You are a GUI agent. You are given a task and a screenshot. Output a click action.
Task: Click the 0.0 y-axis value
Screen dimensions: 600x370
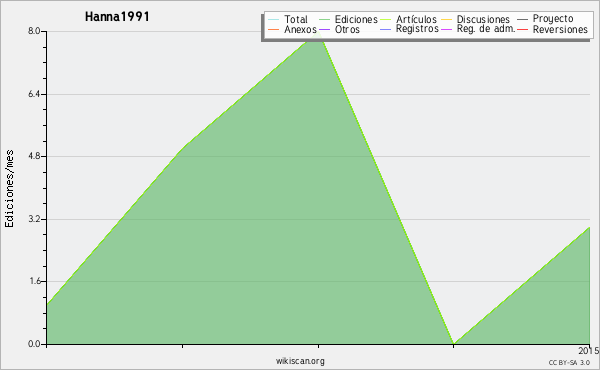point(34,344)
